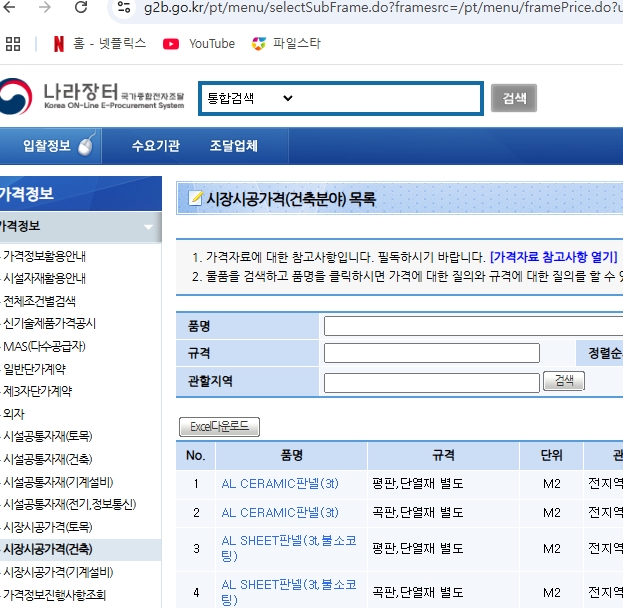Open site information icon in address bar
Image resolution: width=623 pixels, height=608 pixels.
click(124, 8)
